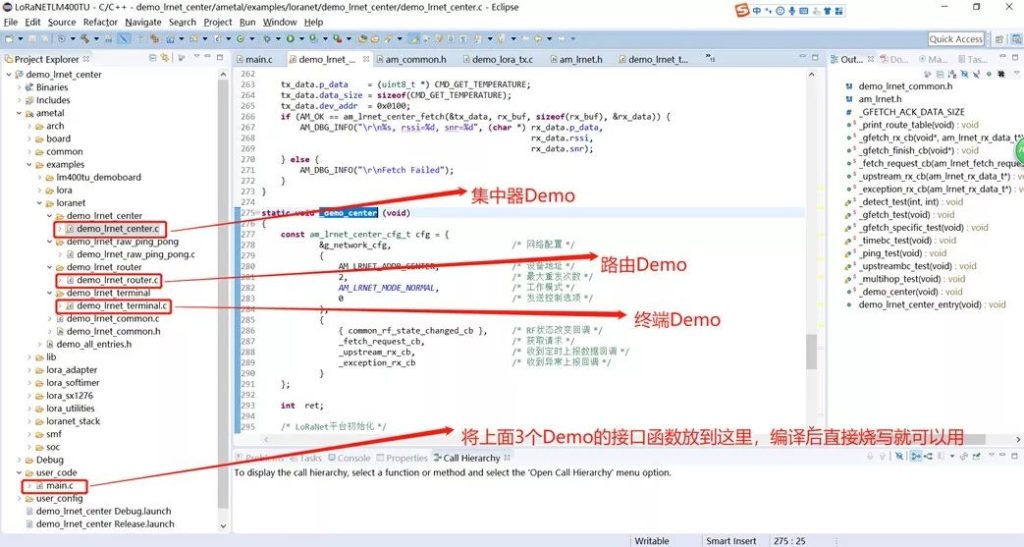1024x547 pixels.
Task: Maximize the editor area
Action: pyautogui.click(x=815, y=57)
